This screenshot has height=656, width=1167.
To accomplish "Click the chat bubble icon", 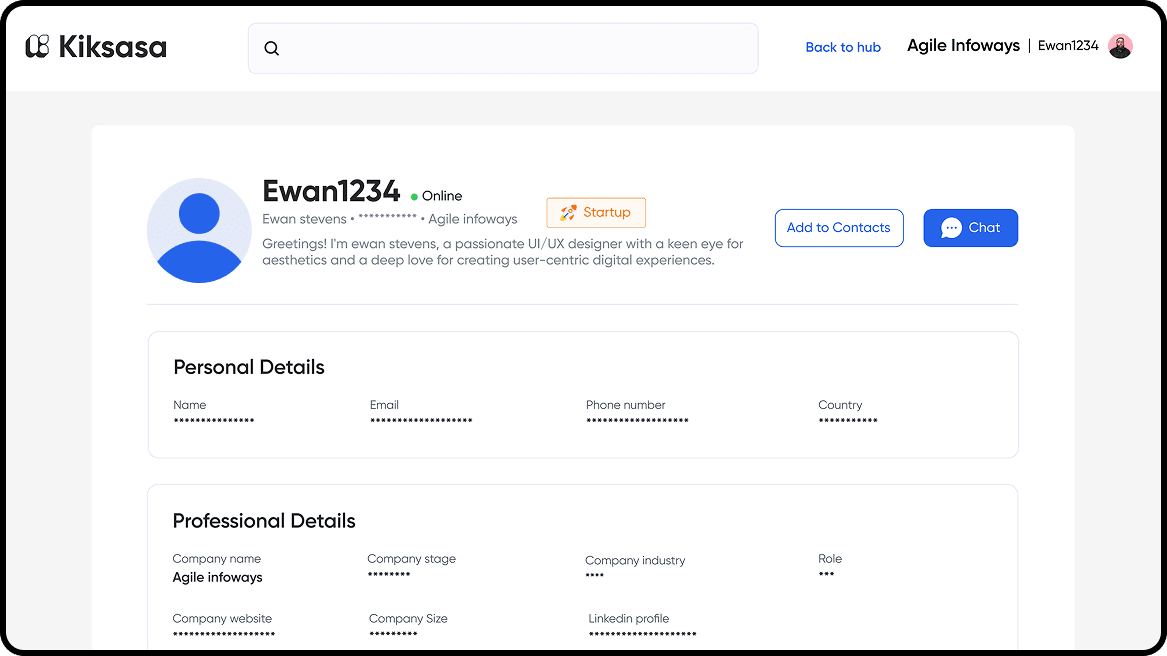I will pyautogui.click(x=951, y=228).
